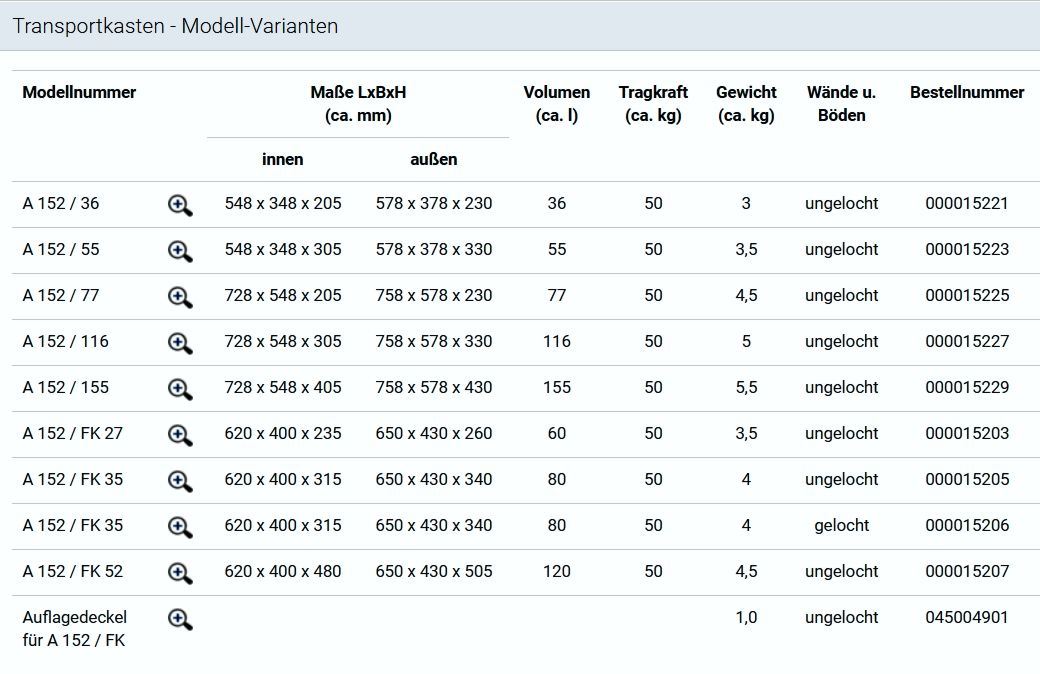
Task: Zoom the A 152 / FK 35 gelocht variant
Action: [x=180, y=527]
